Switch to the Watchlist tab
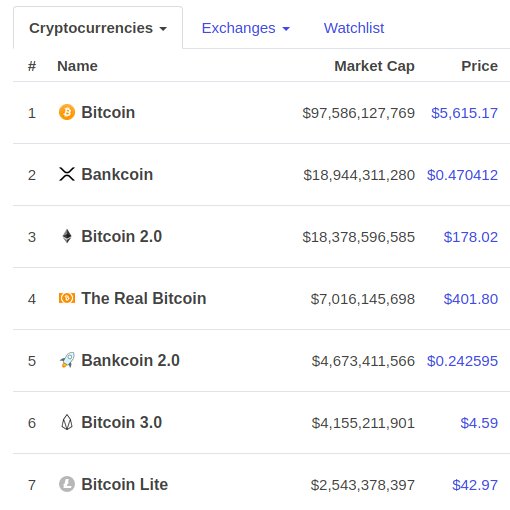This screenshot has height=510, width=510. pyautogui.click(x=354, y=28)
